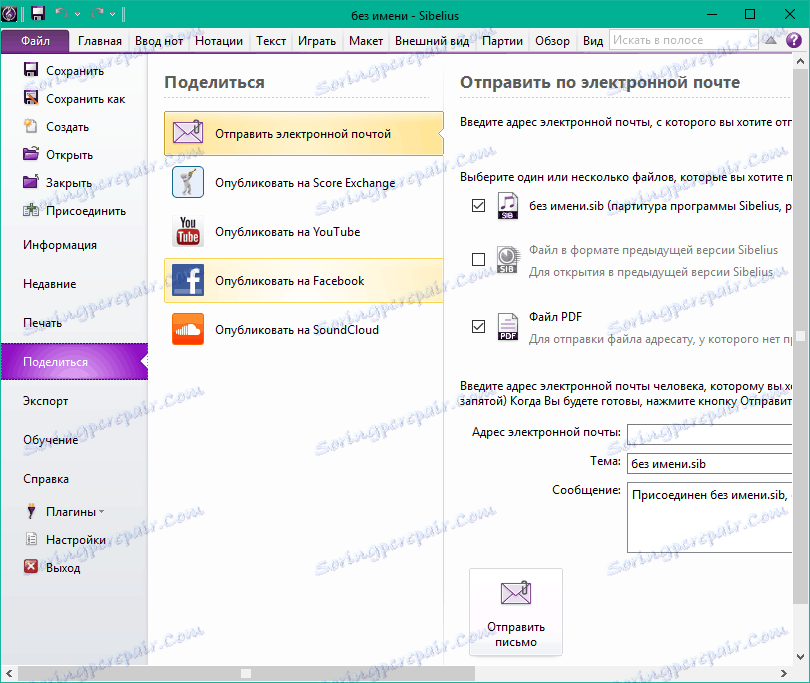Screen dimensions: 810x683
Task: Open the Обзор ribbon tab
Action: point(552,41)
